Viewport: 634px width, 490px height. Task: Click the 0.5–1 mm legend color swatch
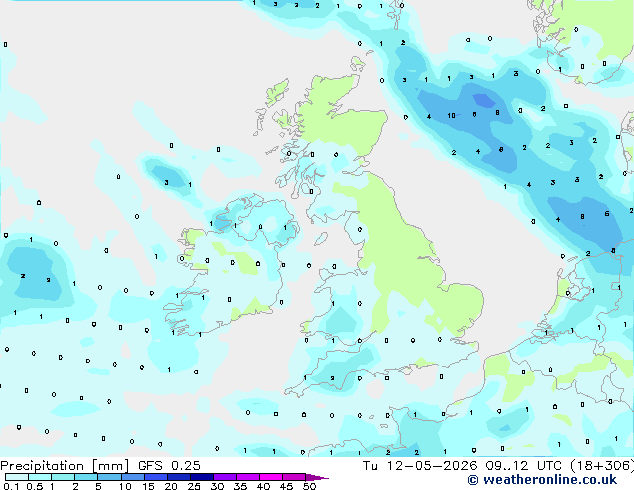[40, 477]
